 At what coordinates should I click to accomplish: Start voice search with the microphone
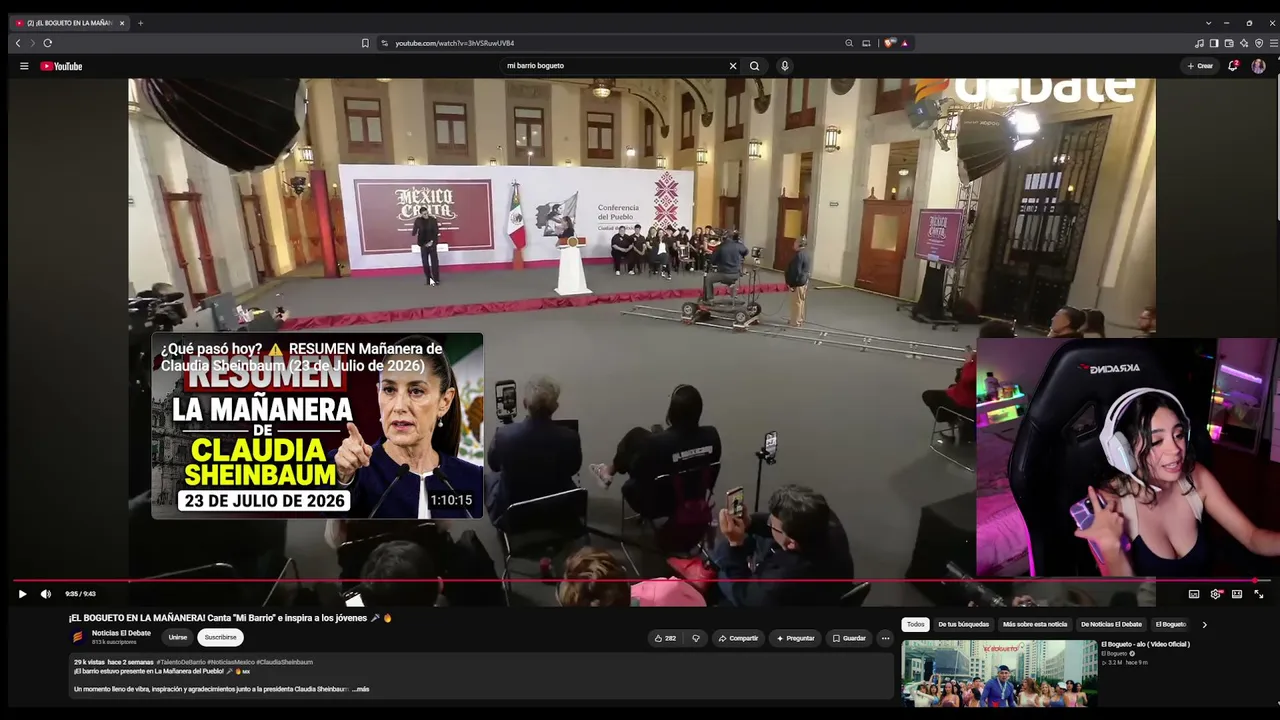[785, 66]
